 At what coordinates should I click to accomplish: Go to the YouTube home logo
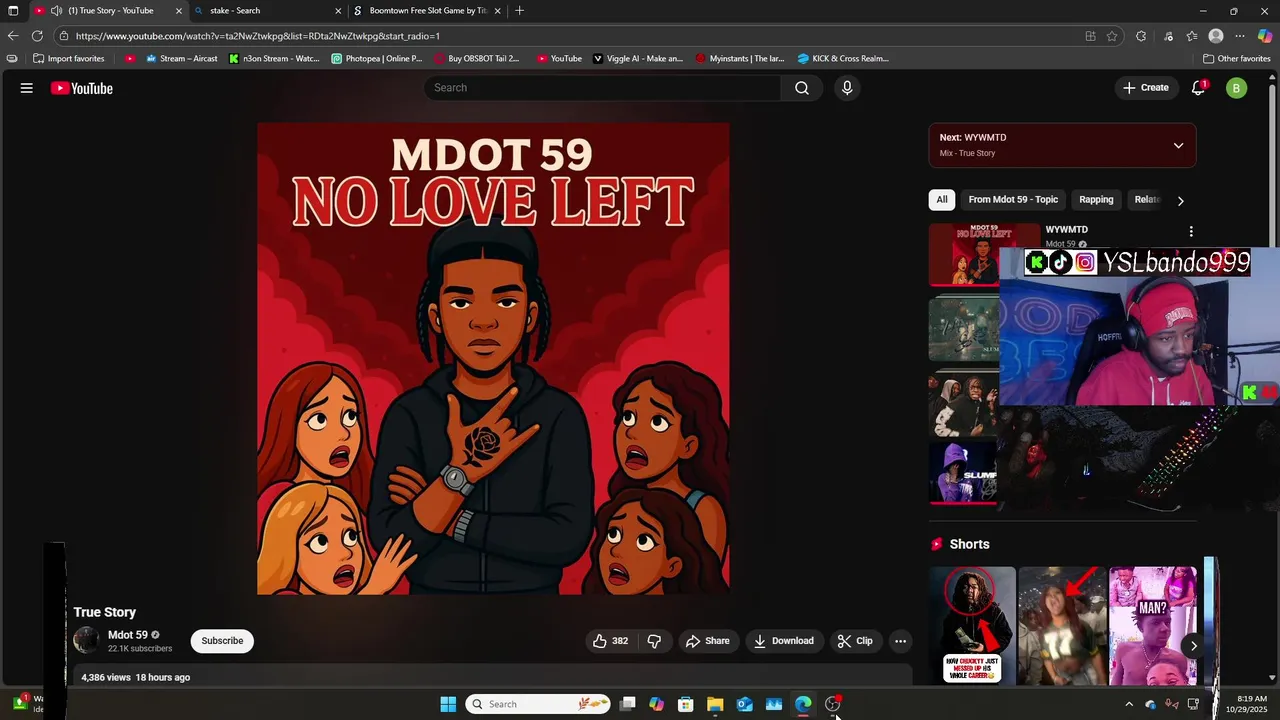point(82,88)
